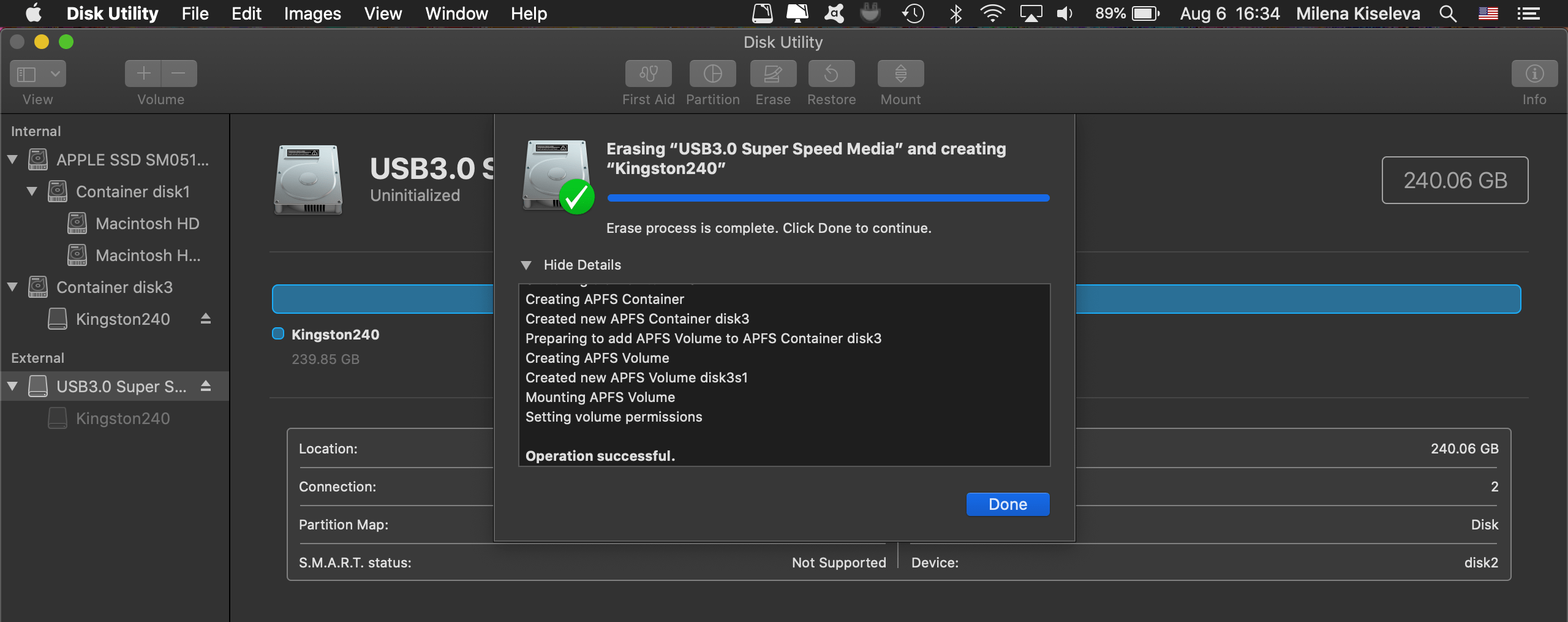Screen dimensions: 1568x622
Task: Open the US flag input source menu
Action: coord(1488,13)
